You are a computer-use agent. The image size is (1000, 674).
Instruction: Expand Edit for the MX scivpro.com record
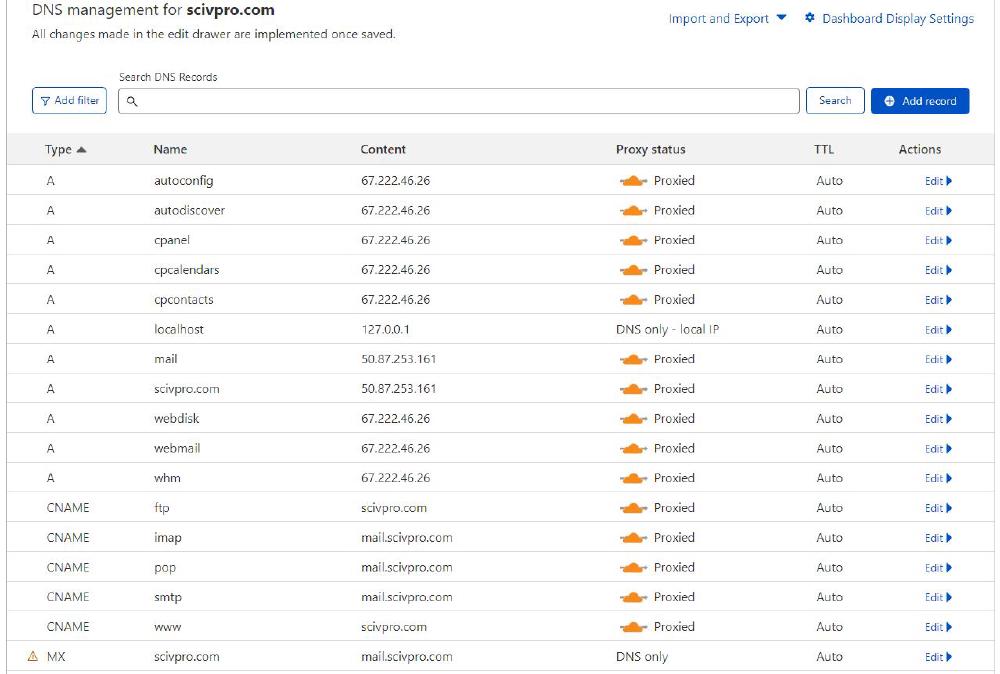tap(938, 657)
